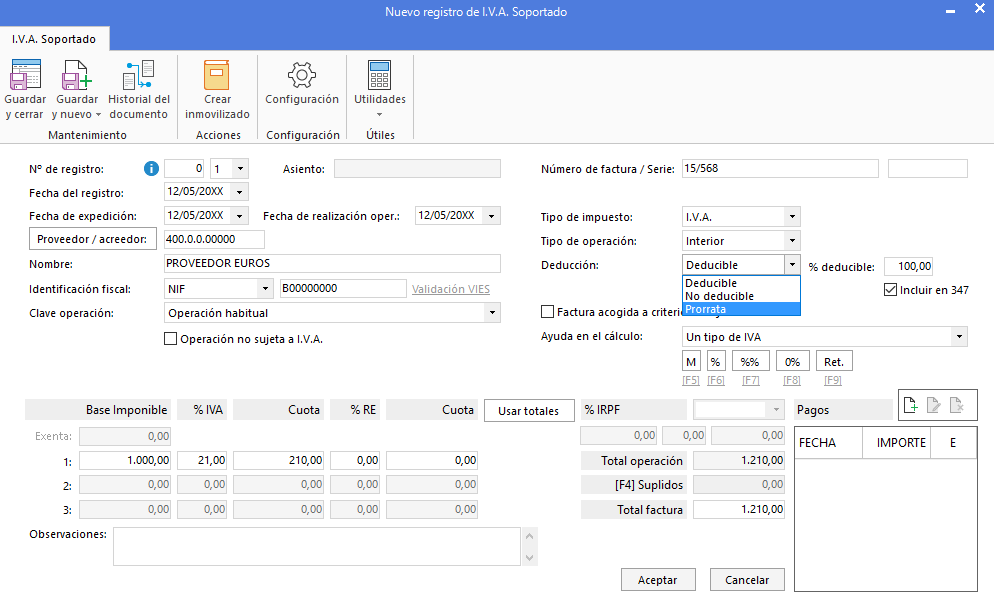Click the Ret. button

[834, 362]
